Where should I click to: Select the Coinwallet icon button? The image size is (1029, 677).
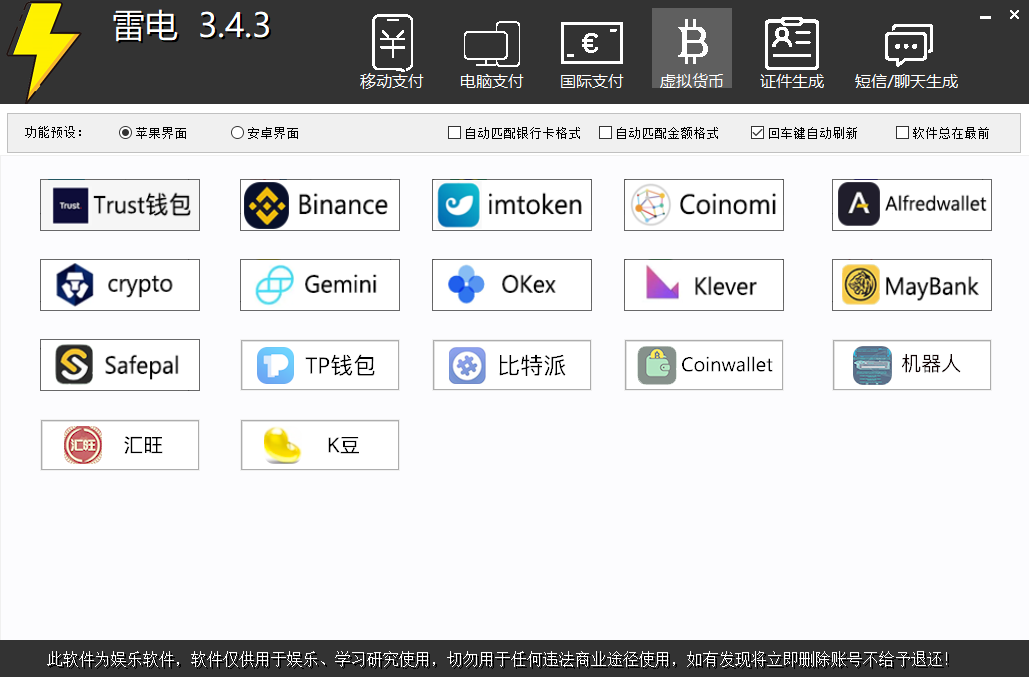click(704, 365)
